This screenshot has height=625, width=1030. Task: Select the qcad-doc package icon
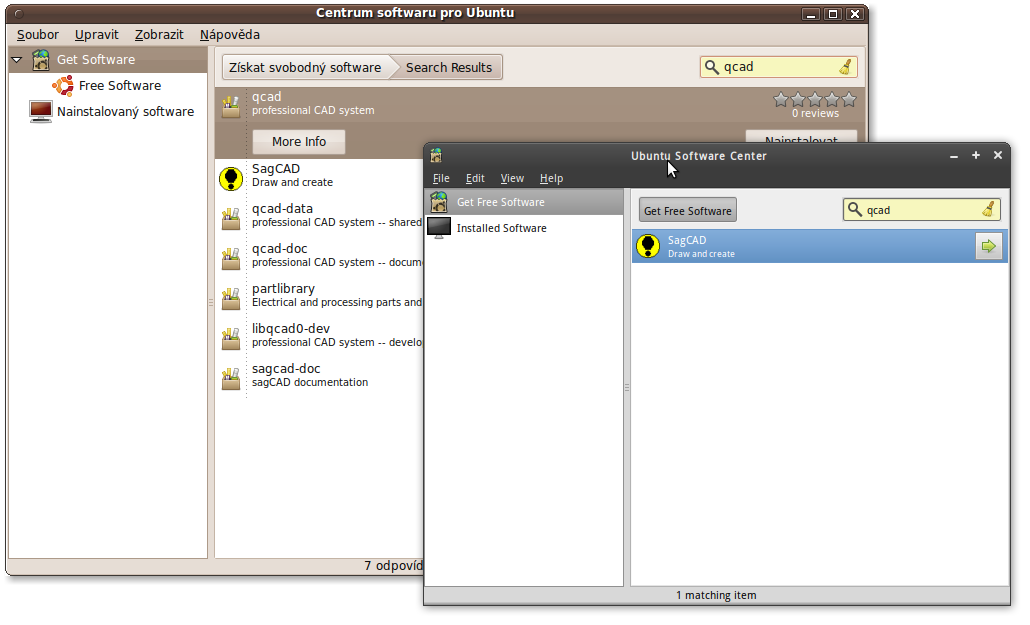[x=231, y=259]
